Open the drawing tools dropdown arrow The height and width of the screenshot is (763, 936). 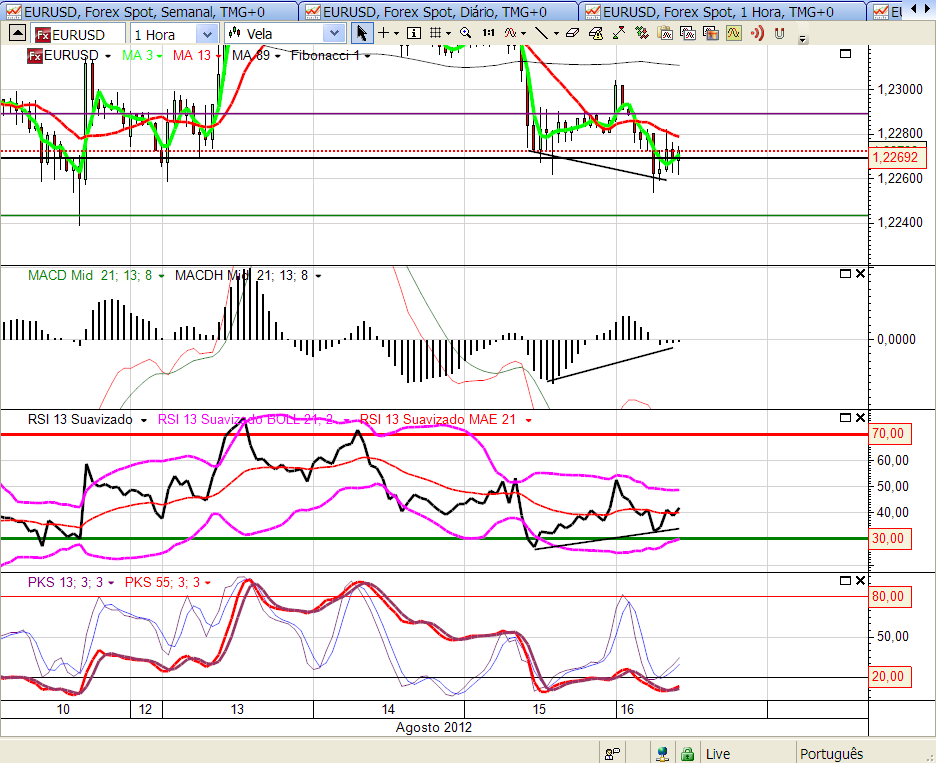556,34
